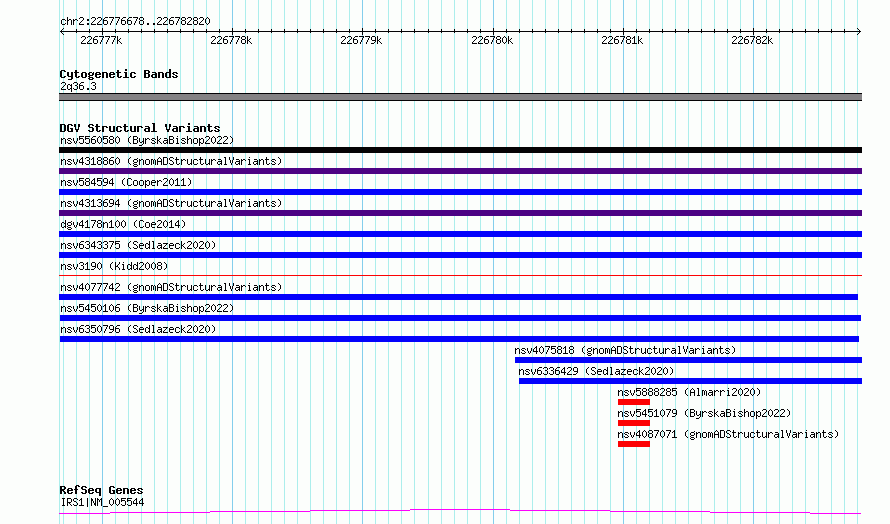The height and width of the screenshot is (524, 890).
Task: Select the blue nsv6343375 variant bar
Action: coord(460,255)
